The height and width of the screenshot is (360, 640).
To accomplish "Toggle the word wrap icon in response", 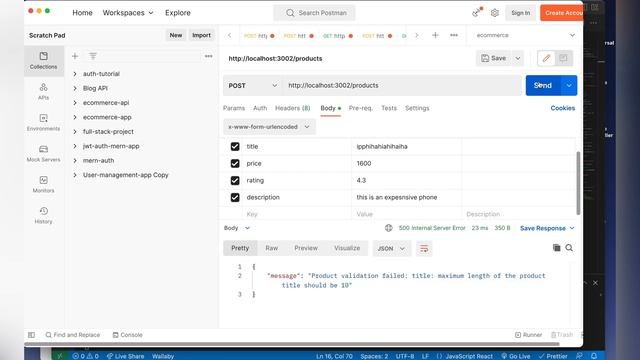I will 424,248.
